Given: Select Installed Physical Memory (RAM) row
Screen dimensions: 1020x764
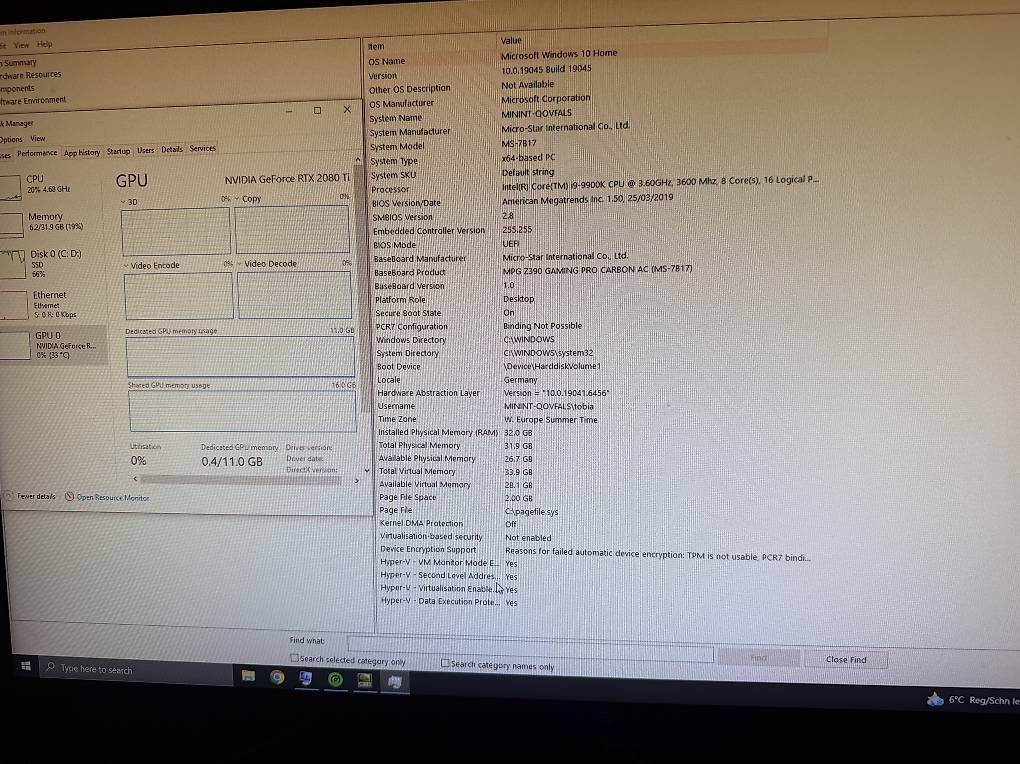Looking at the screenshot, I should 455,432.
